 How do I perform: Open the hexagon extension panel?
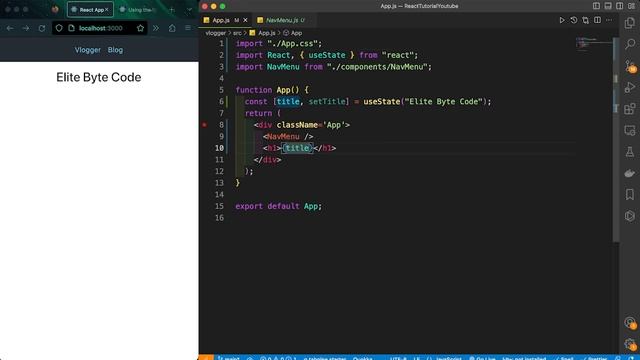630,216
